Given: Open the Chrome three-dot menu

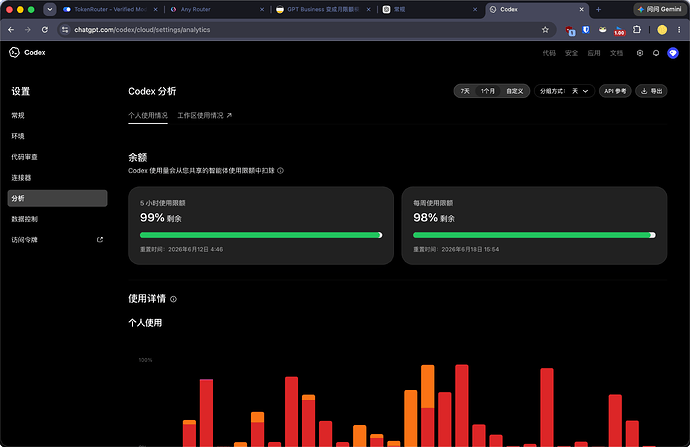Looking at the screenshot, I should tap(679, 29).
